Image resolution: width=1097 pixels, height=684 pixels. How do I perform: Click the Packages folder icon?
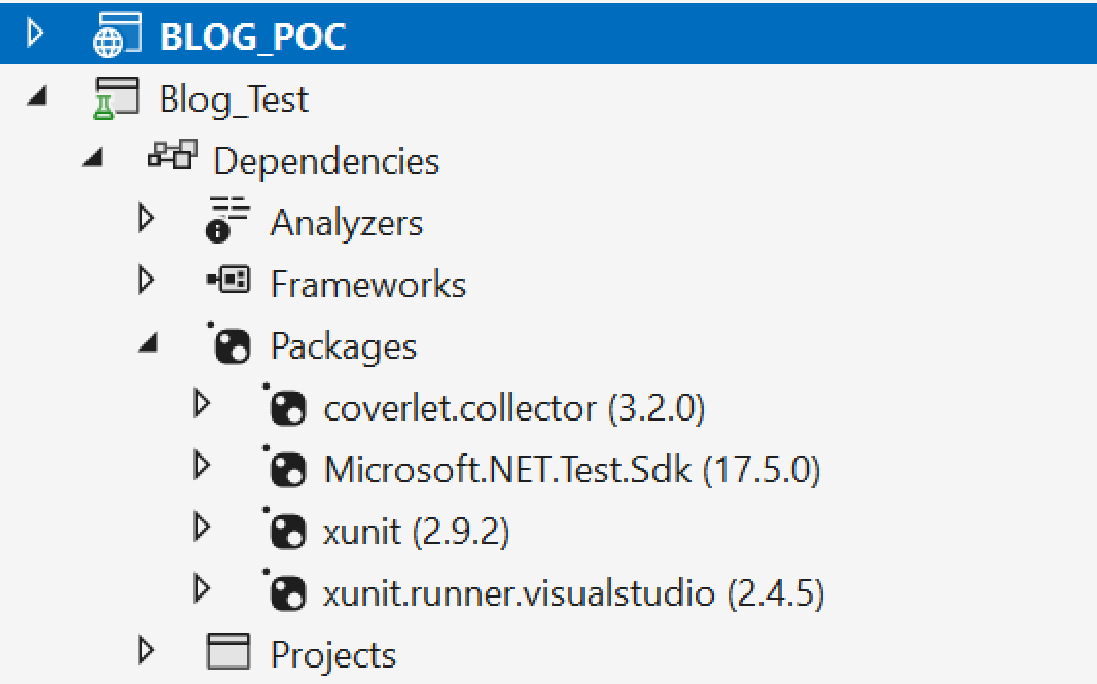(x=229, y=343)
